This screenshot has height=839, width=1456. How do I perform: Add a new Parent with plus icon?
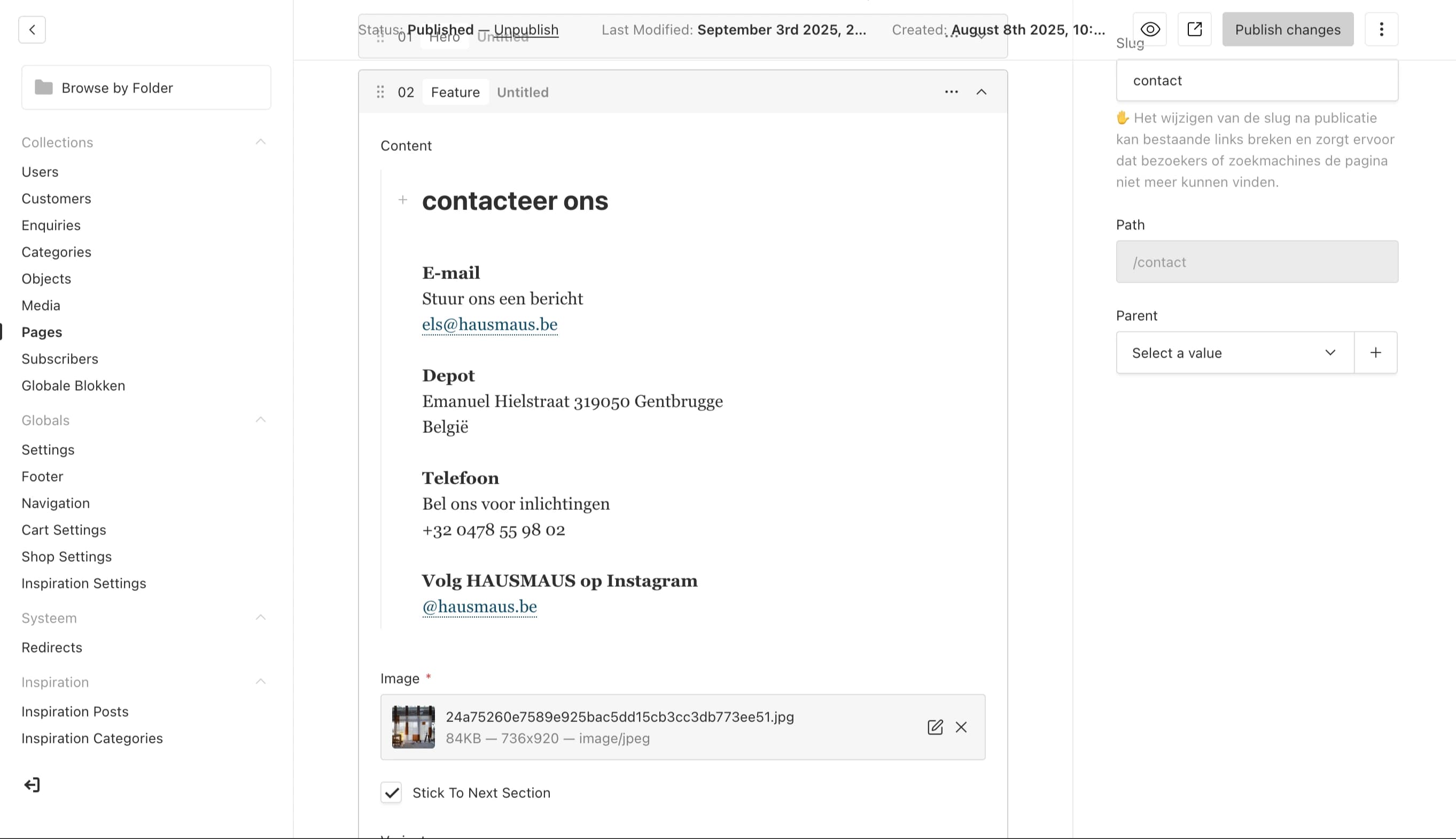tap(1375, 353)
